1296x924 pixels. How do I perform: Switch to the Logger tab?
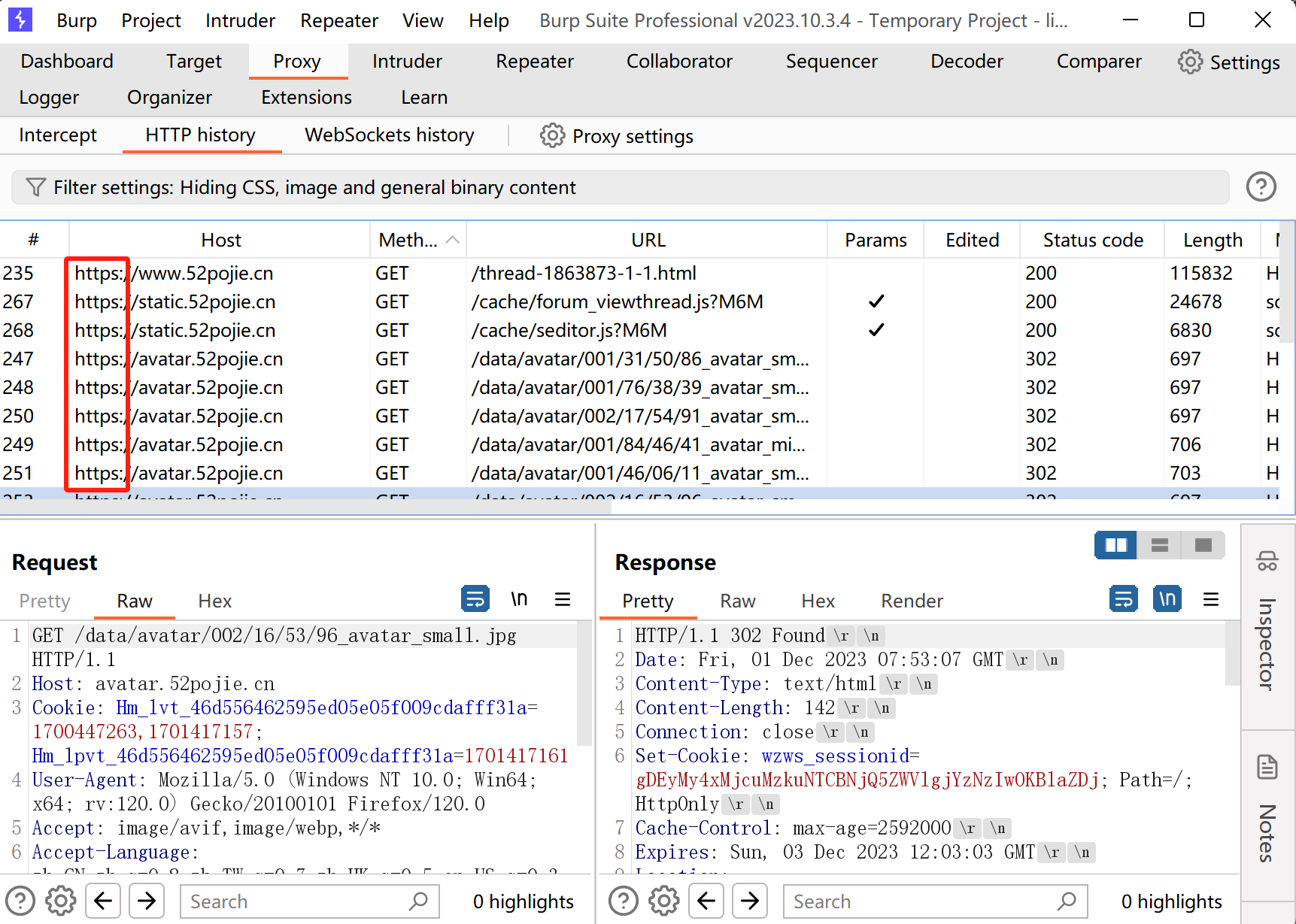[x=49, y=97]
